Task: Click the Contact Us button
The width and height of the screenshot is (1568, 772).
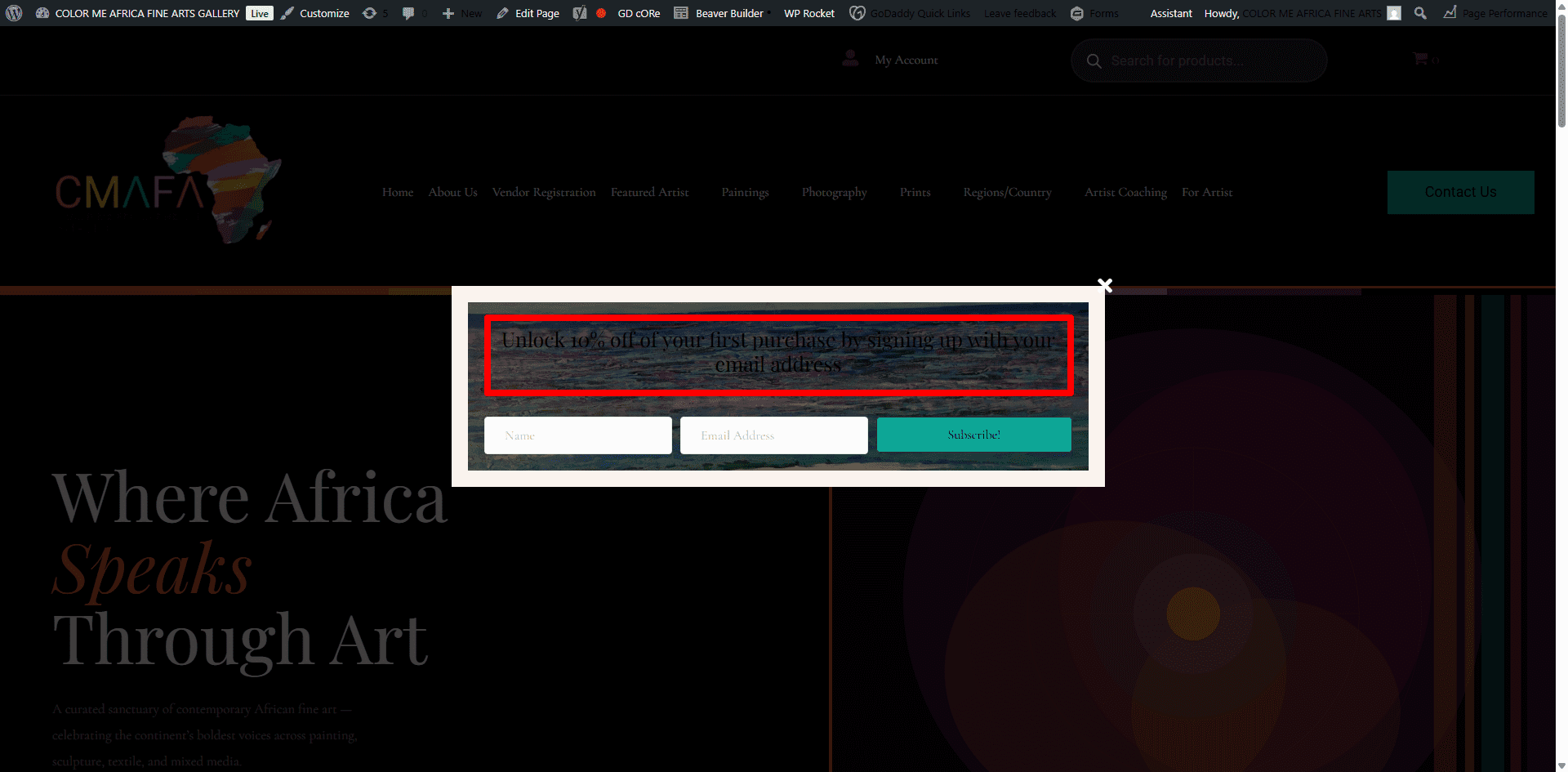Action: click(1460, 192)
